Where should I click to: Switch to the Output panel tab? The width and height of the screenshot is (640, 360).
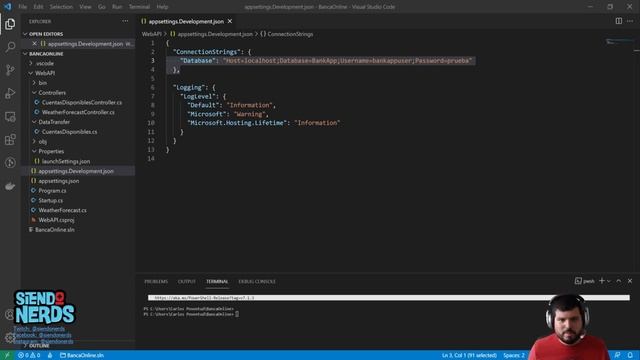pyautogui.click(x=187, y=282)
